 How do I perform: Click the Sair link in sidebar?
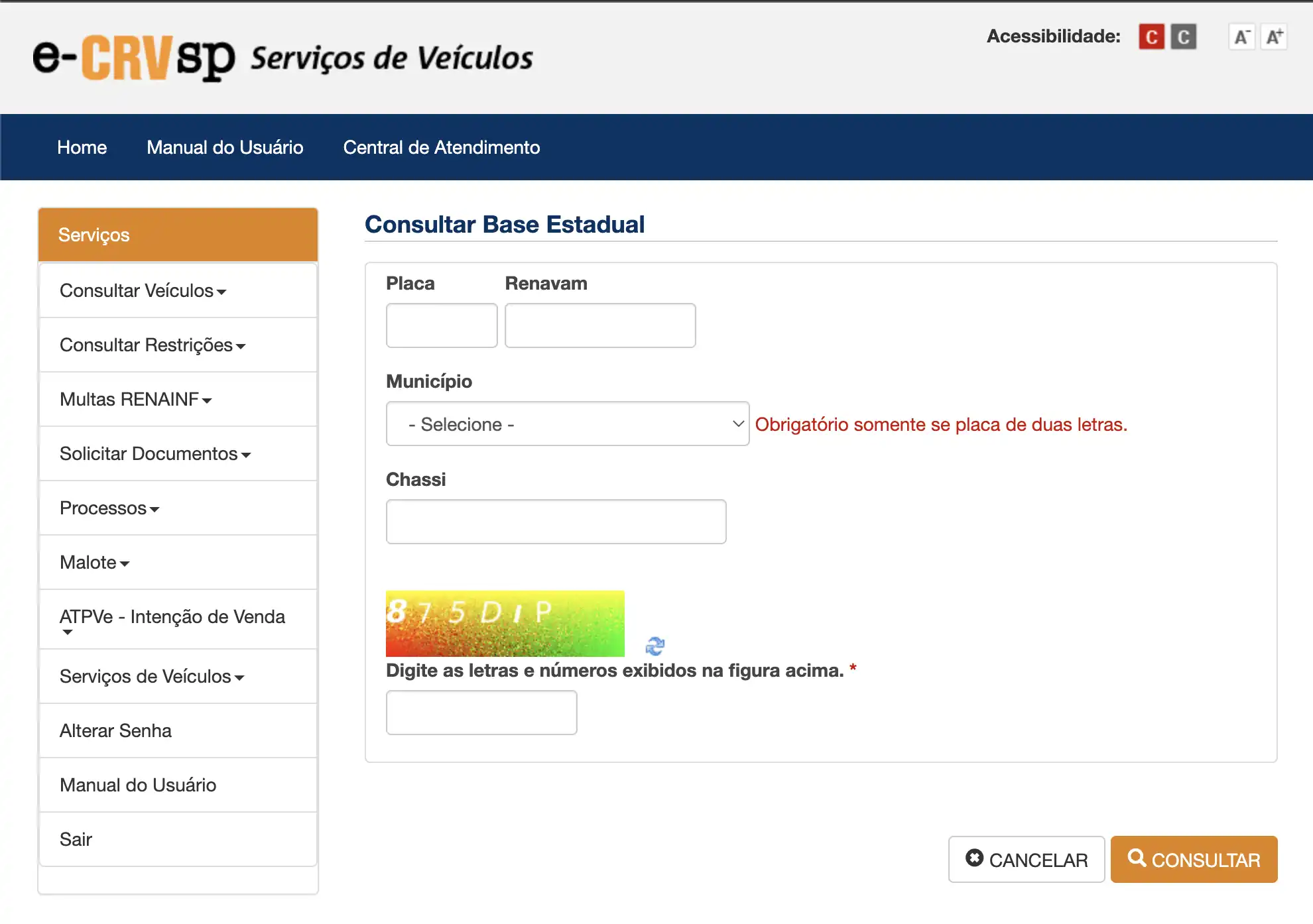(76, 840)
